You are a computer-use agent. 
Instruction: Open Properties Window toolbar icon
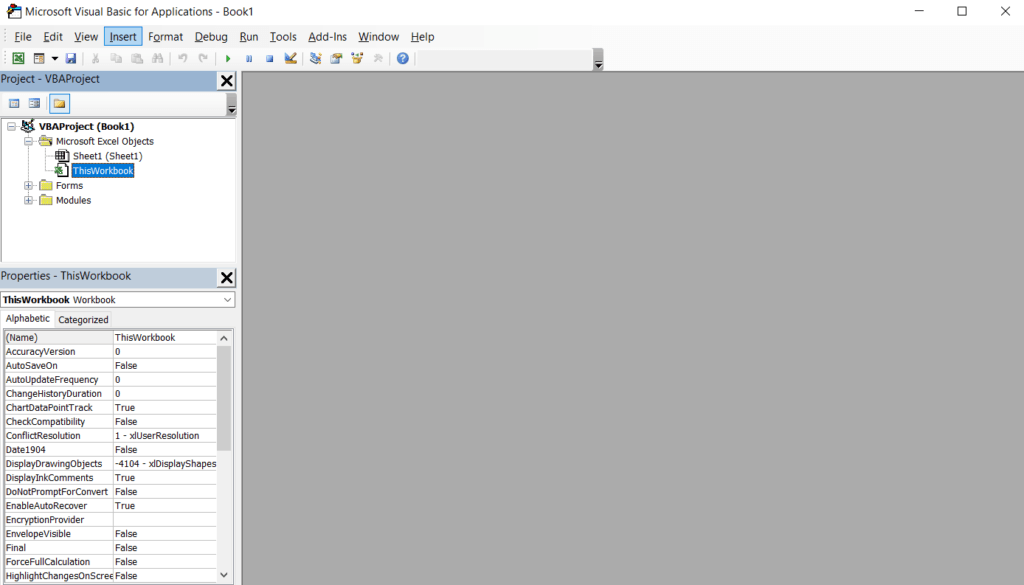(336, 59)
